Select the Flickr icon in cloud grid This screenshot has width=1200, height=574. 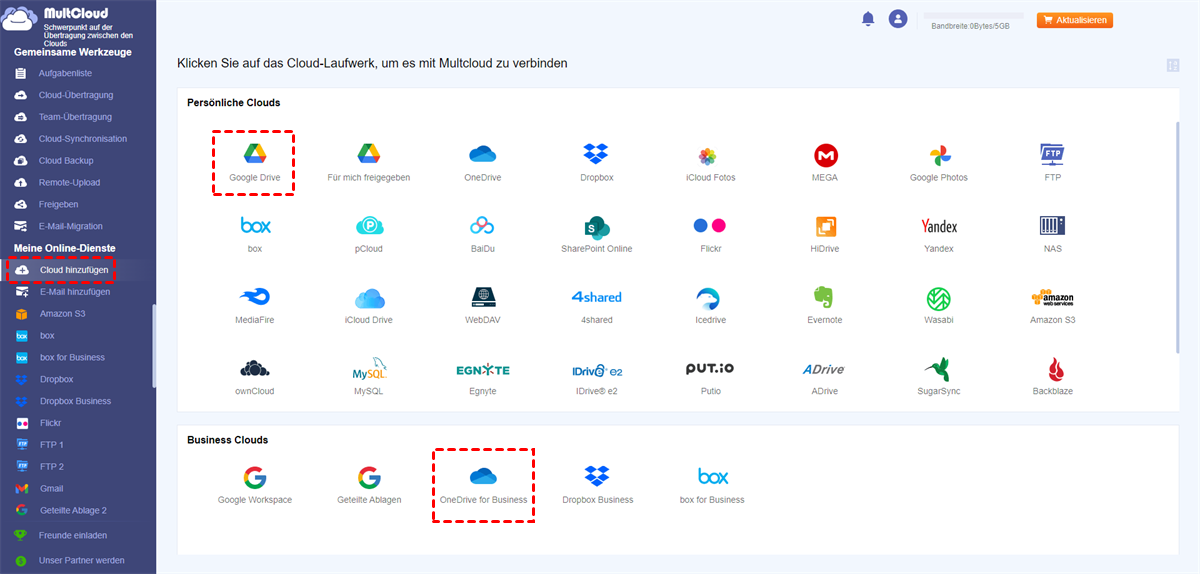[710, 226]
